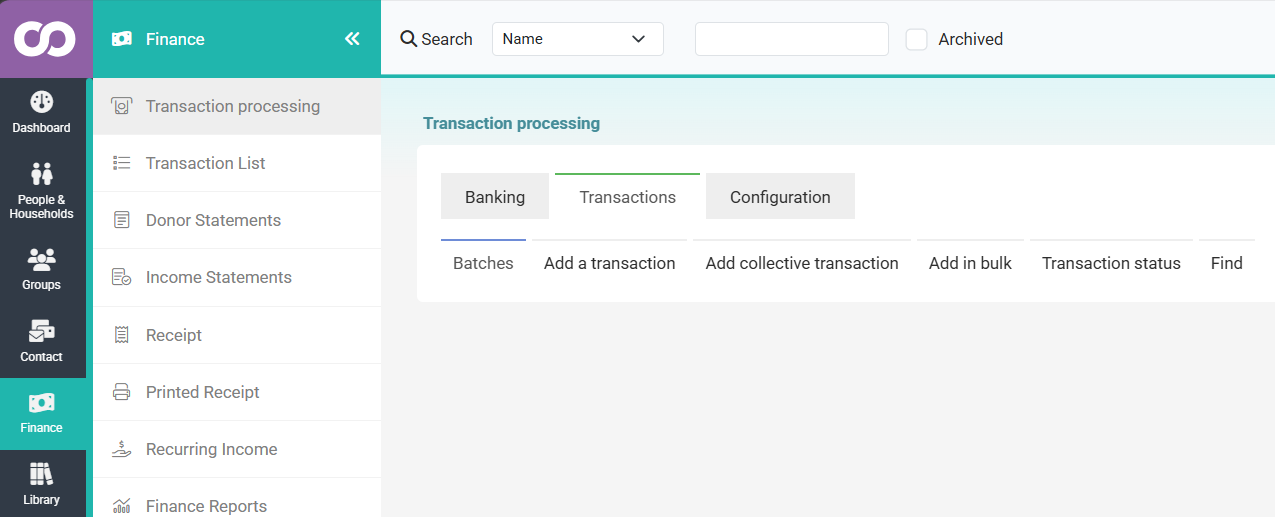Open the Contact envelope icon
Screen dimensions: 1275x517
[x=41, y=331]
